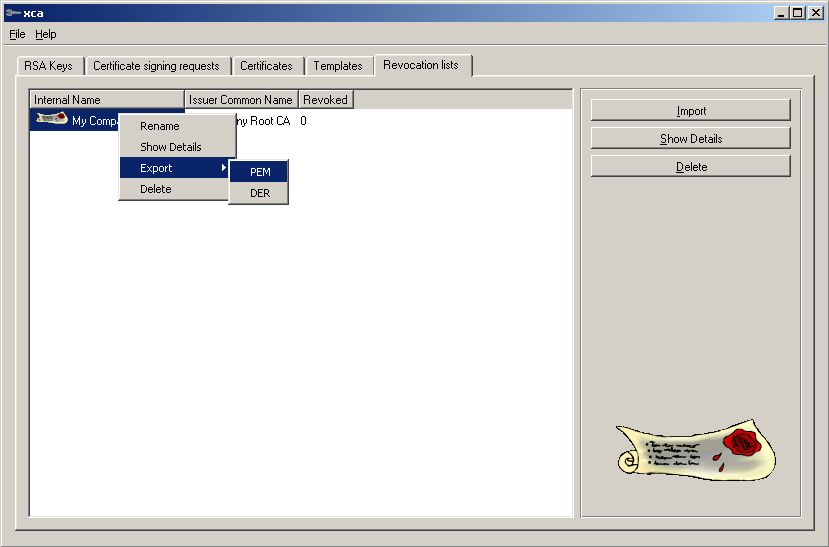Click the xca key icon in title bar
Viewport: 829px width, 547px height.
pos(12,13)
